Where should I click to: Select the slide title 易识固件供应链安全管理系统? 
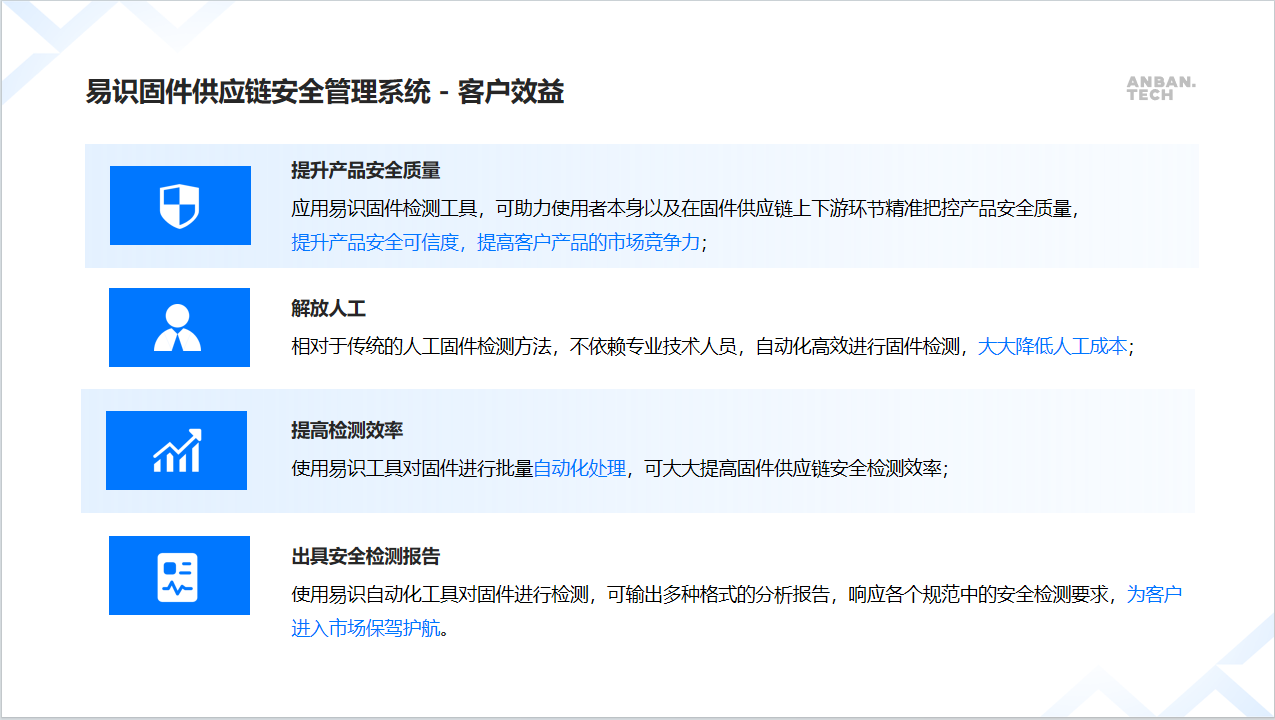point(258,93)
